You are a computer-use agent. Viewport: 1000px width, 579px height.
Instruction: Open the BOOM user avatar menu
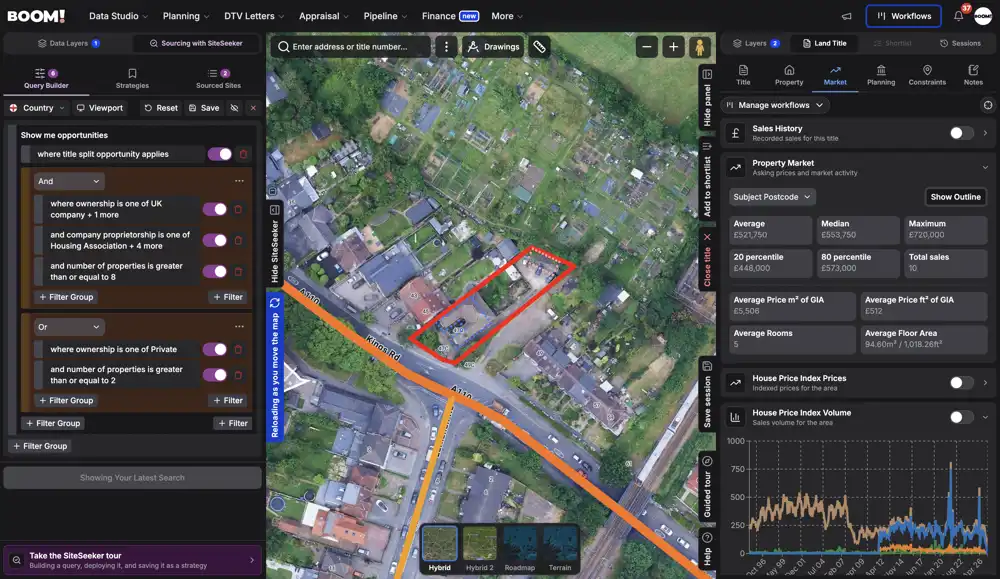[983, 17]
